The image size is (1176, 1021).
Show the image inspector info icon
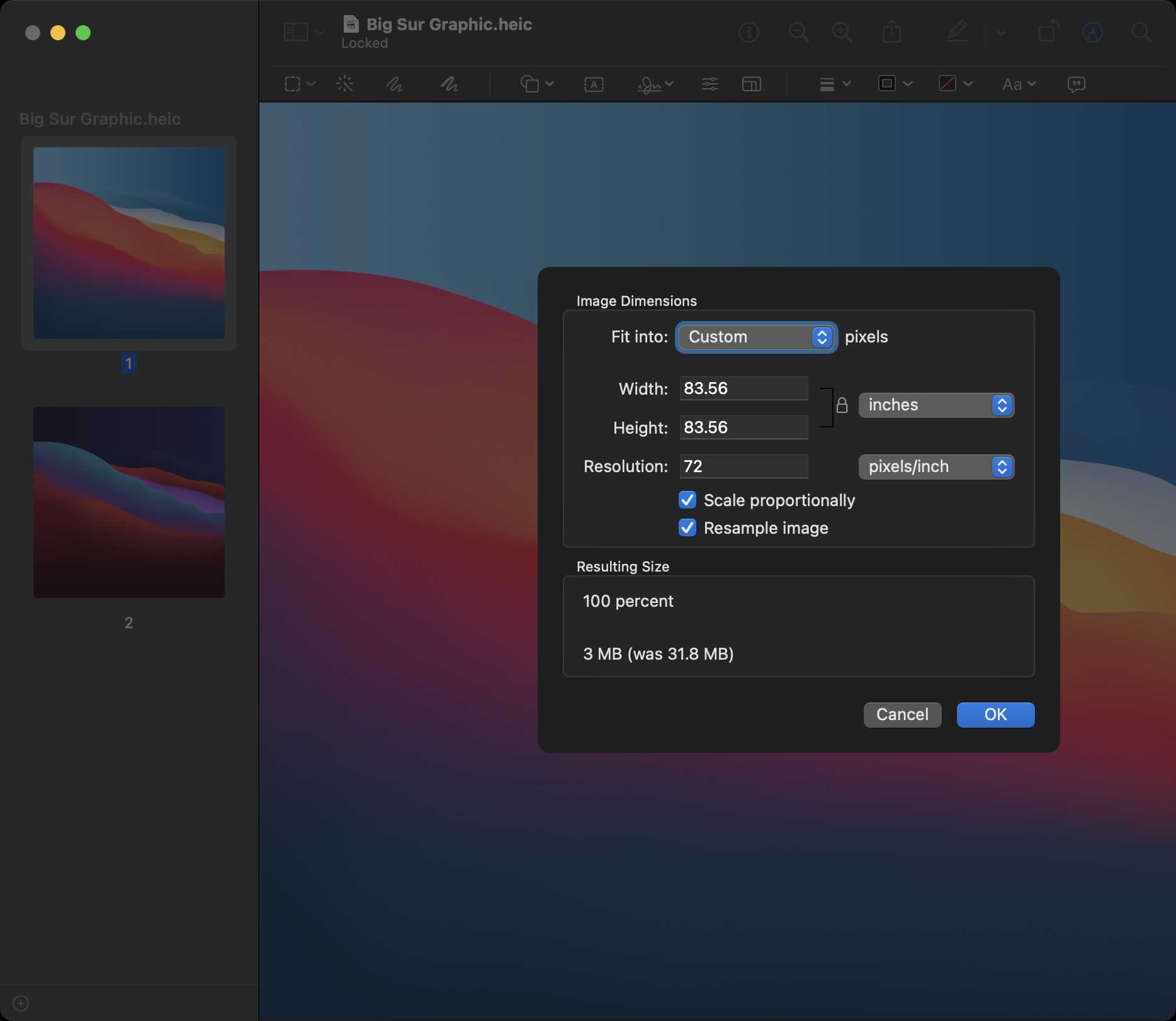coord(749,32)
